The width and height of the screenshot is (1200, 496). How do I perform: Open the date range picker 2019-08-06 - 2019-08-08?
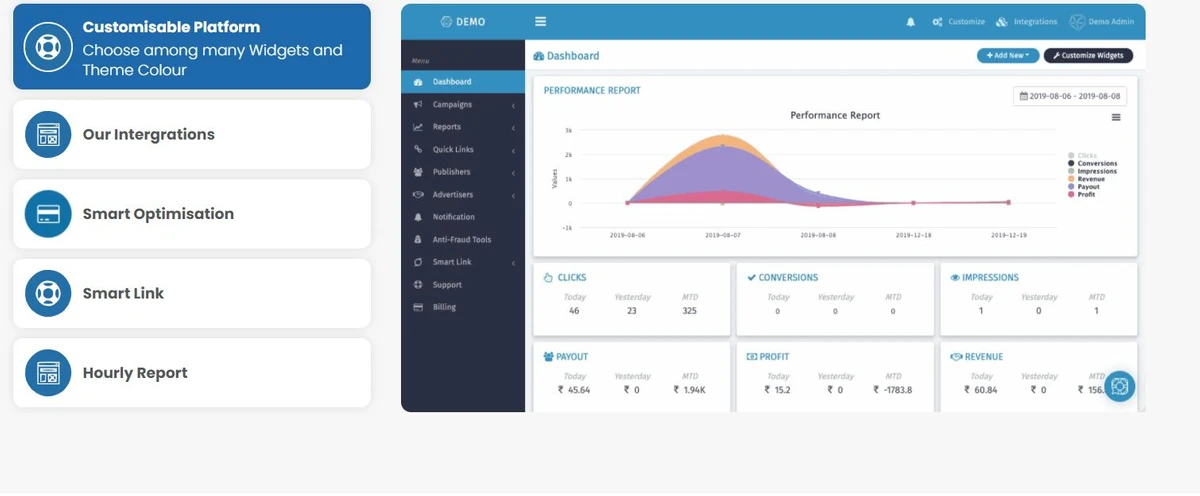[x=1070, y=96]
